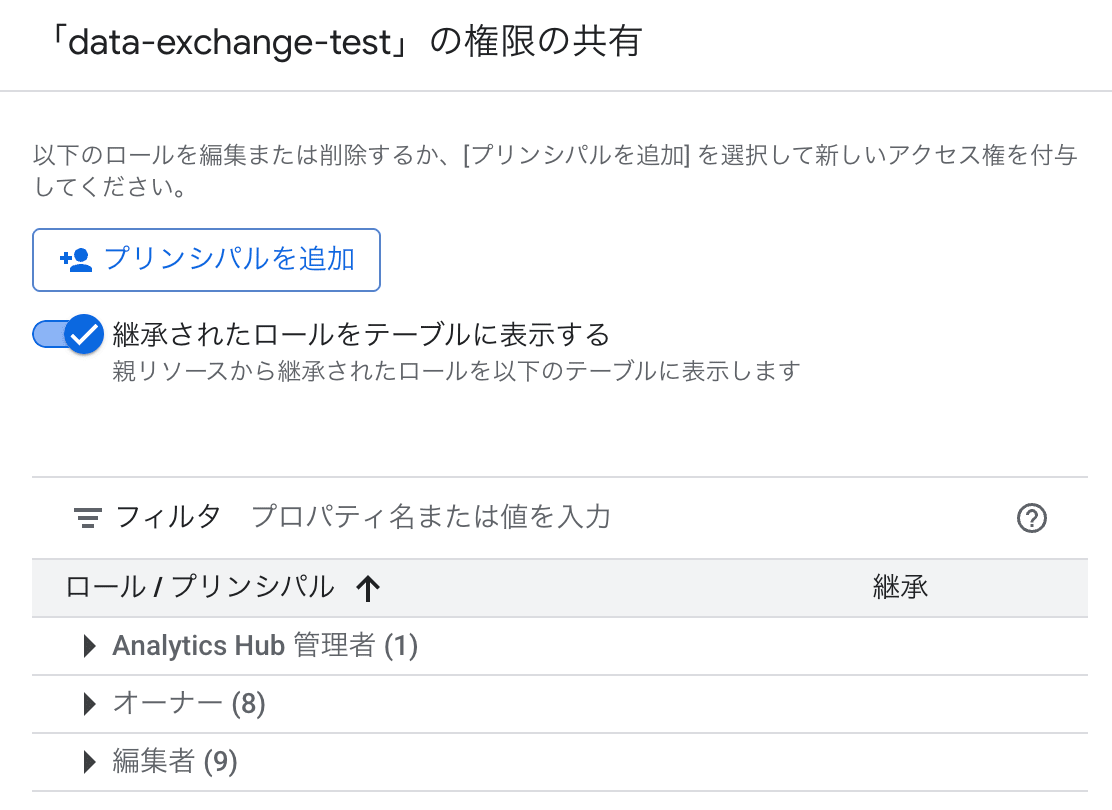
Task: Click the disclosure triangle next to 編集者
Action: tap(88, 762)
